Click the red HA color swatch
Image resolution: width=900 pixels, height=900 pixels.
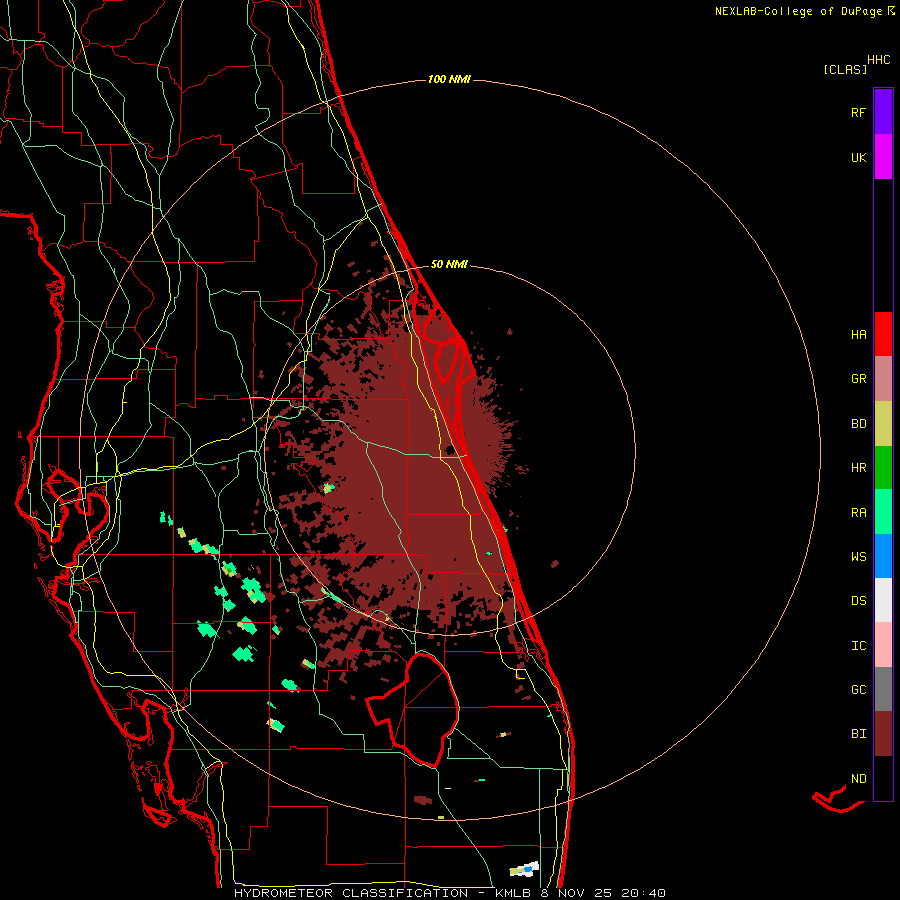tap(883, 334)
